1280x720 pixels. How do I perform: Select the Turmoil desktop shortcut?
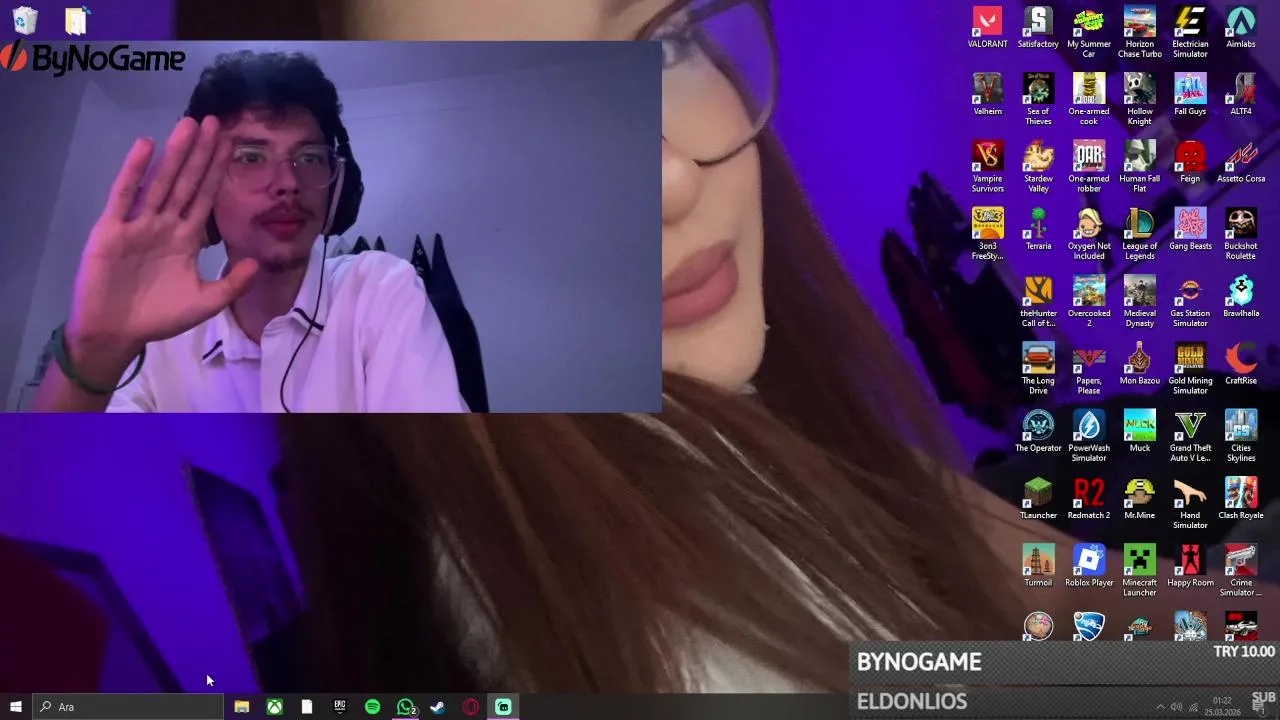click(1038, 563)
